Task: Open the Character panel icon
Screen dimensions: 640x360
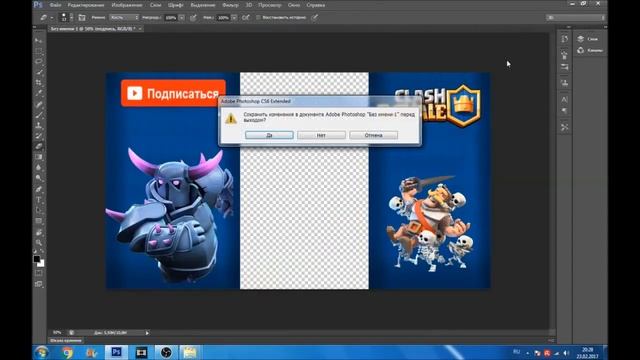Action: click(x=564, y=99)
